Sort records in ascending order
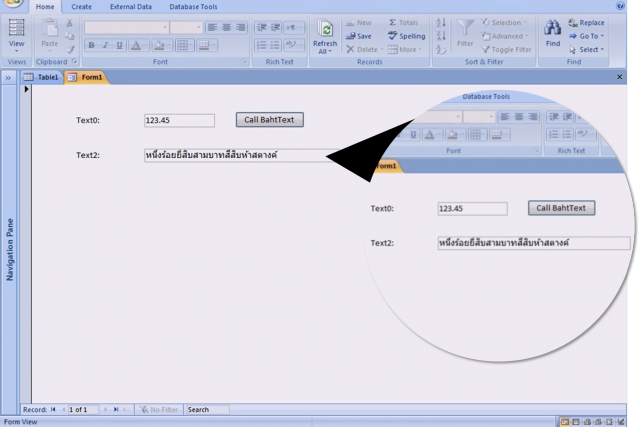 pyautogui.click(x=441, y=22)
